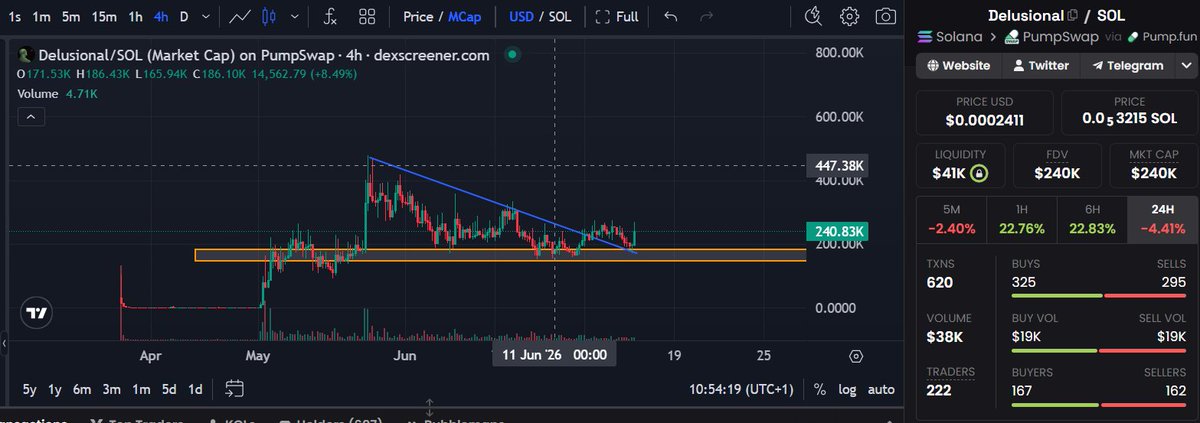Switch chart to MCap mode
The width and height of the screenshot is (1200, 423).
point(464,17)
